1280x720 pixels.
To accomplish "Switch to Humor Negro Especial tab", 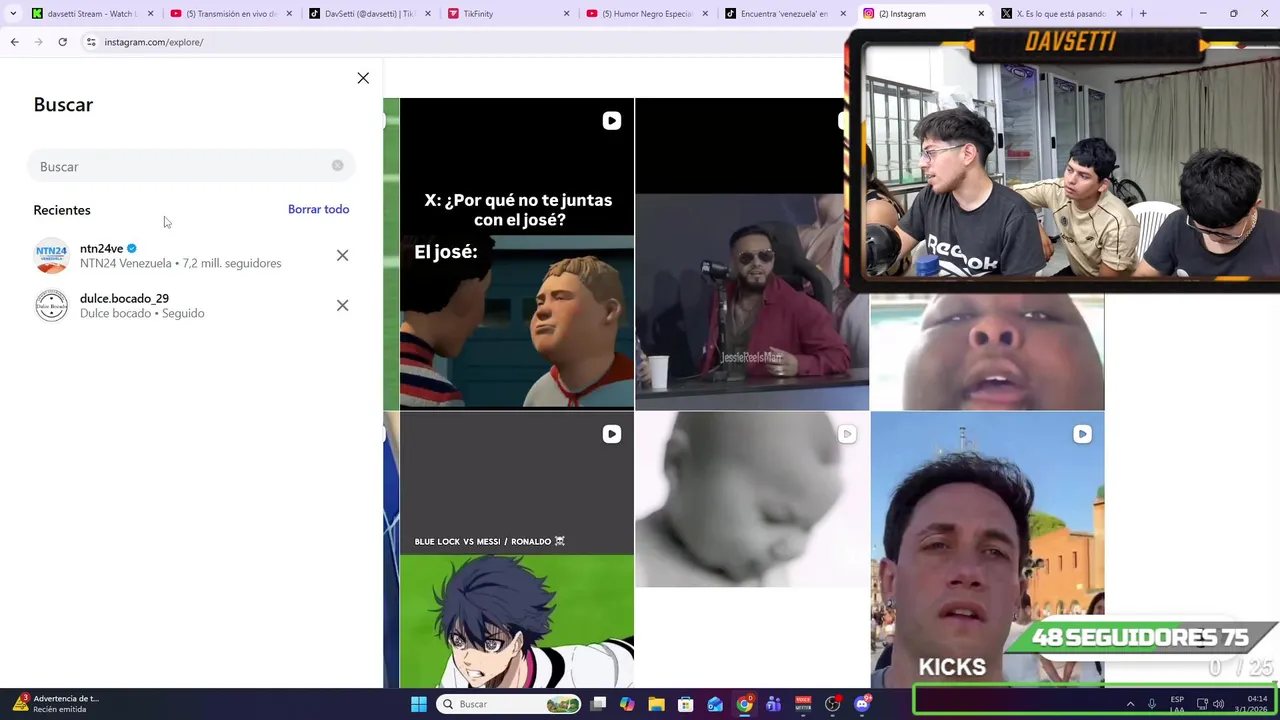I will (645, 14).
